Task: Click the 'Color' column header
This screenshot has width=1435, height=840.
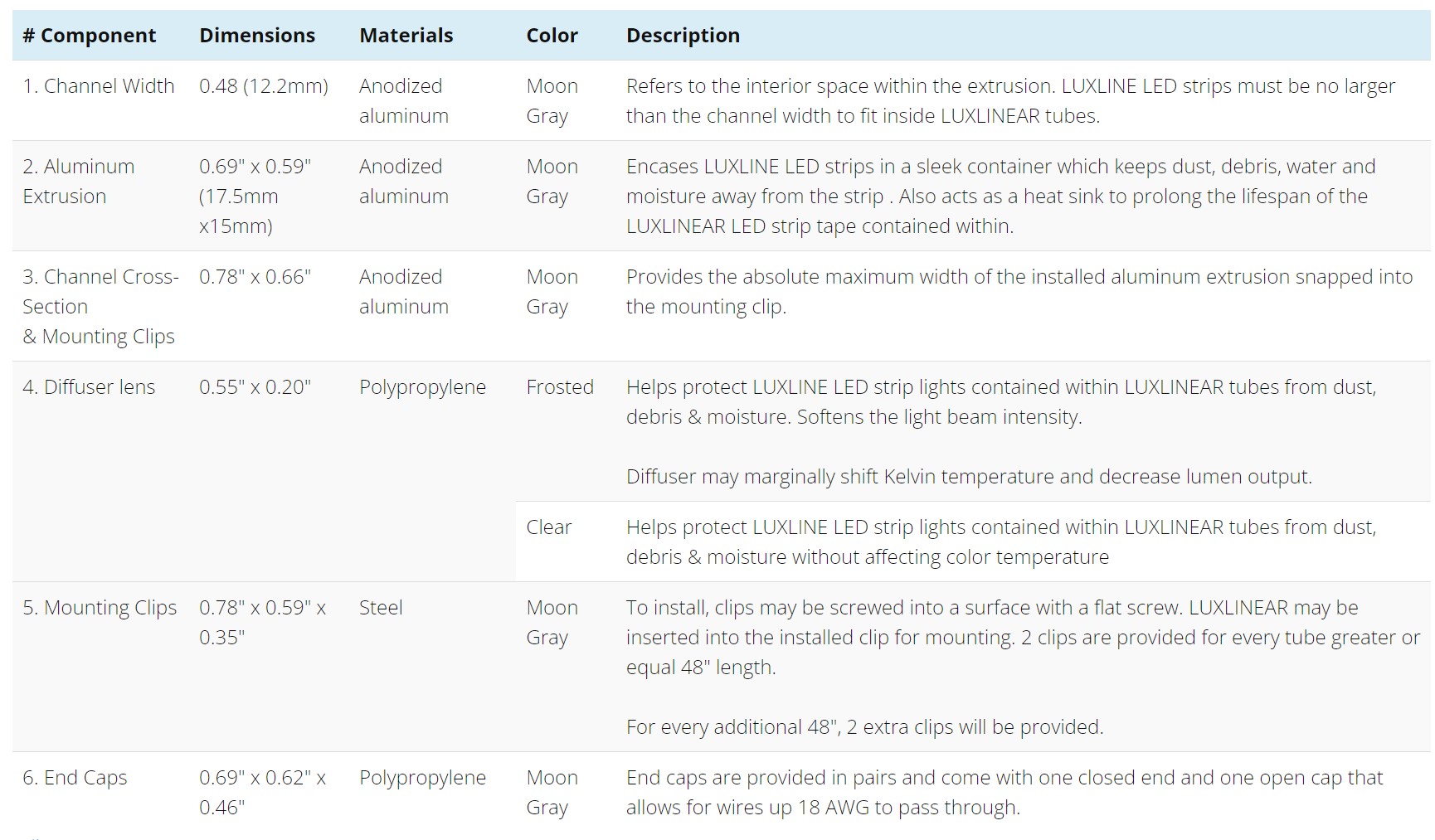Action: [x=552, y=36]
